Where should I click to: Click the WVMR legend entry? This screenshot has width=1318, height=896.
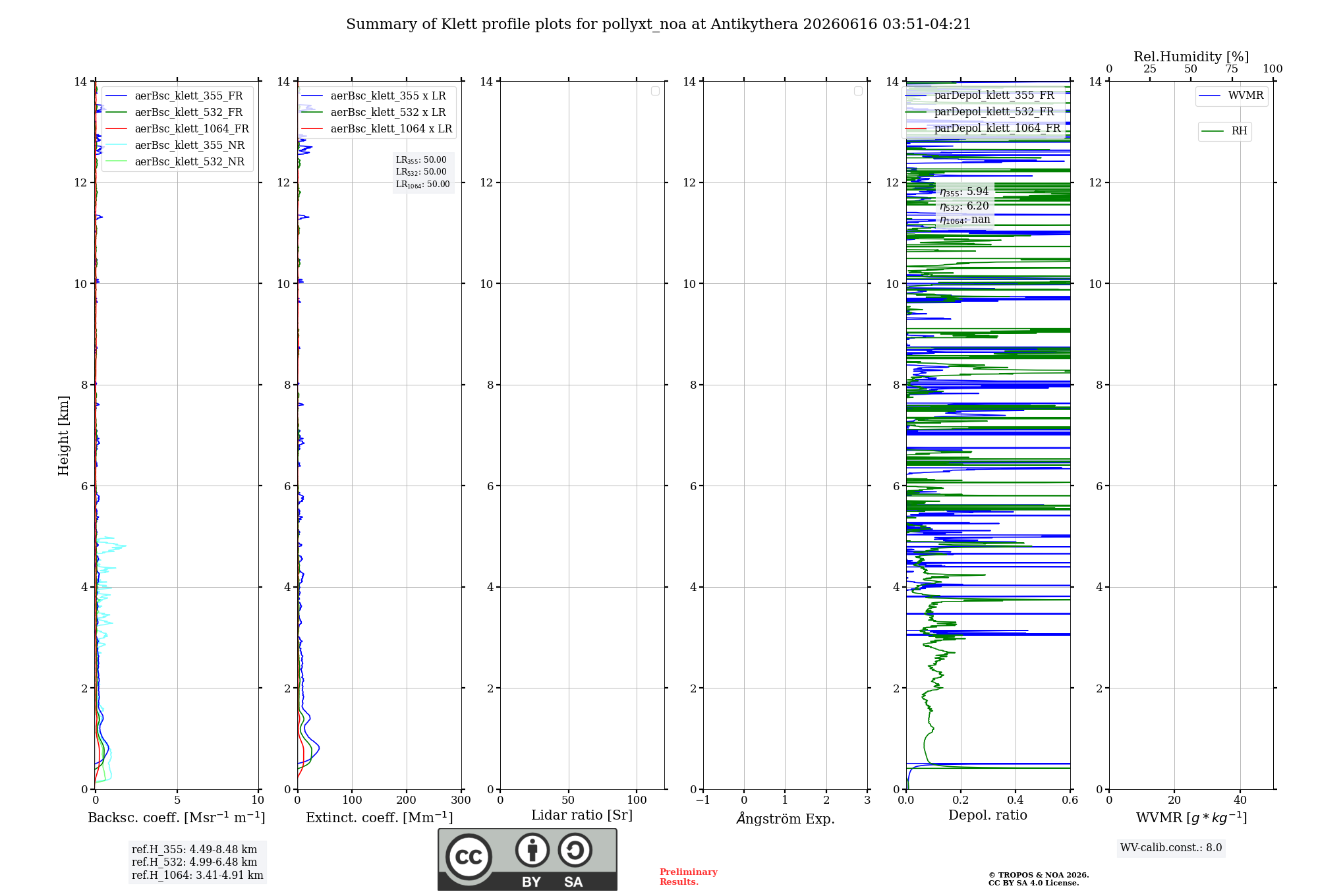[x=1231, y=96]
